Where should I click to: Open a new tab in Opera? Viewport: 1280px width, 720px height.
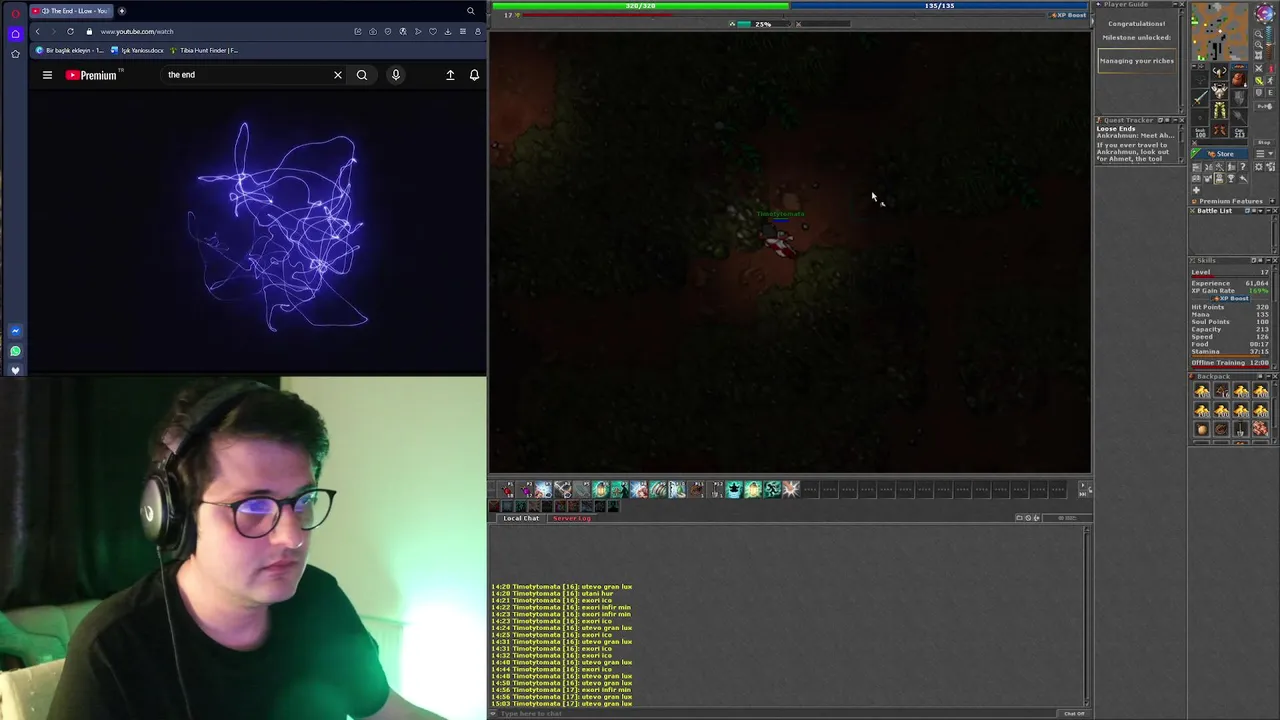click(x=122, y=11)
